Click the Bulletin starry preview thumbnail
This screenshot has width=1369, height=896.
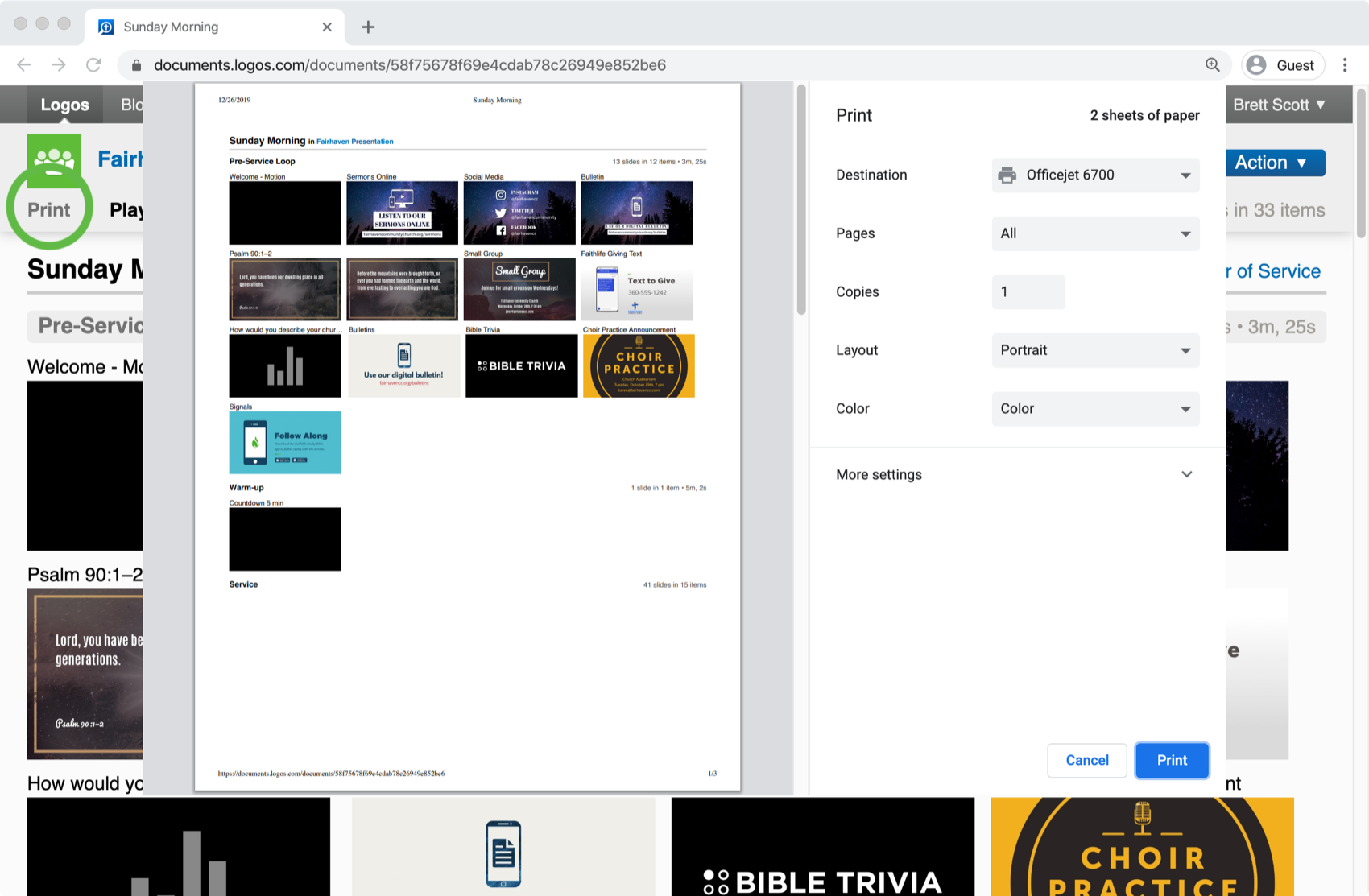[637, 213]
